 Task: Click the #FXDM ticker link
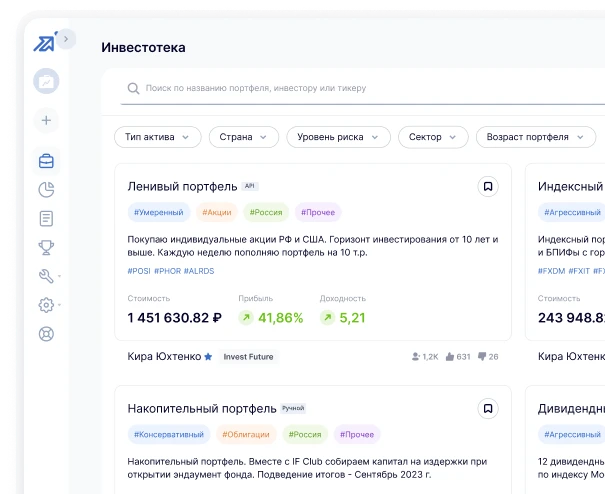551,271
